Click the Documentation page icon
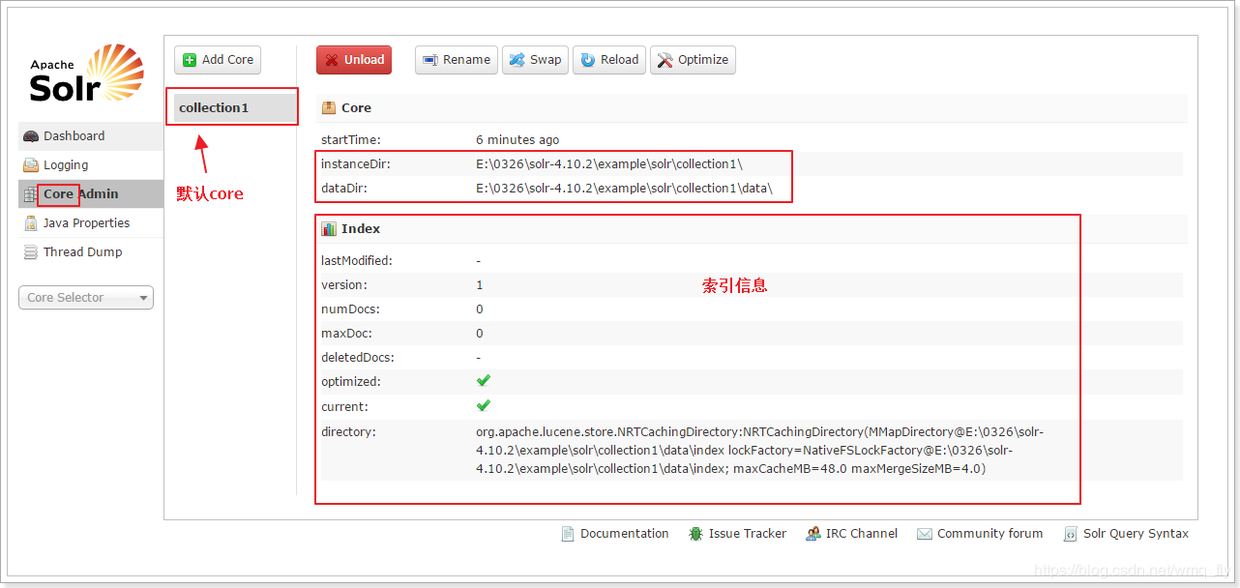 tap(568, 534)
